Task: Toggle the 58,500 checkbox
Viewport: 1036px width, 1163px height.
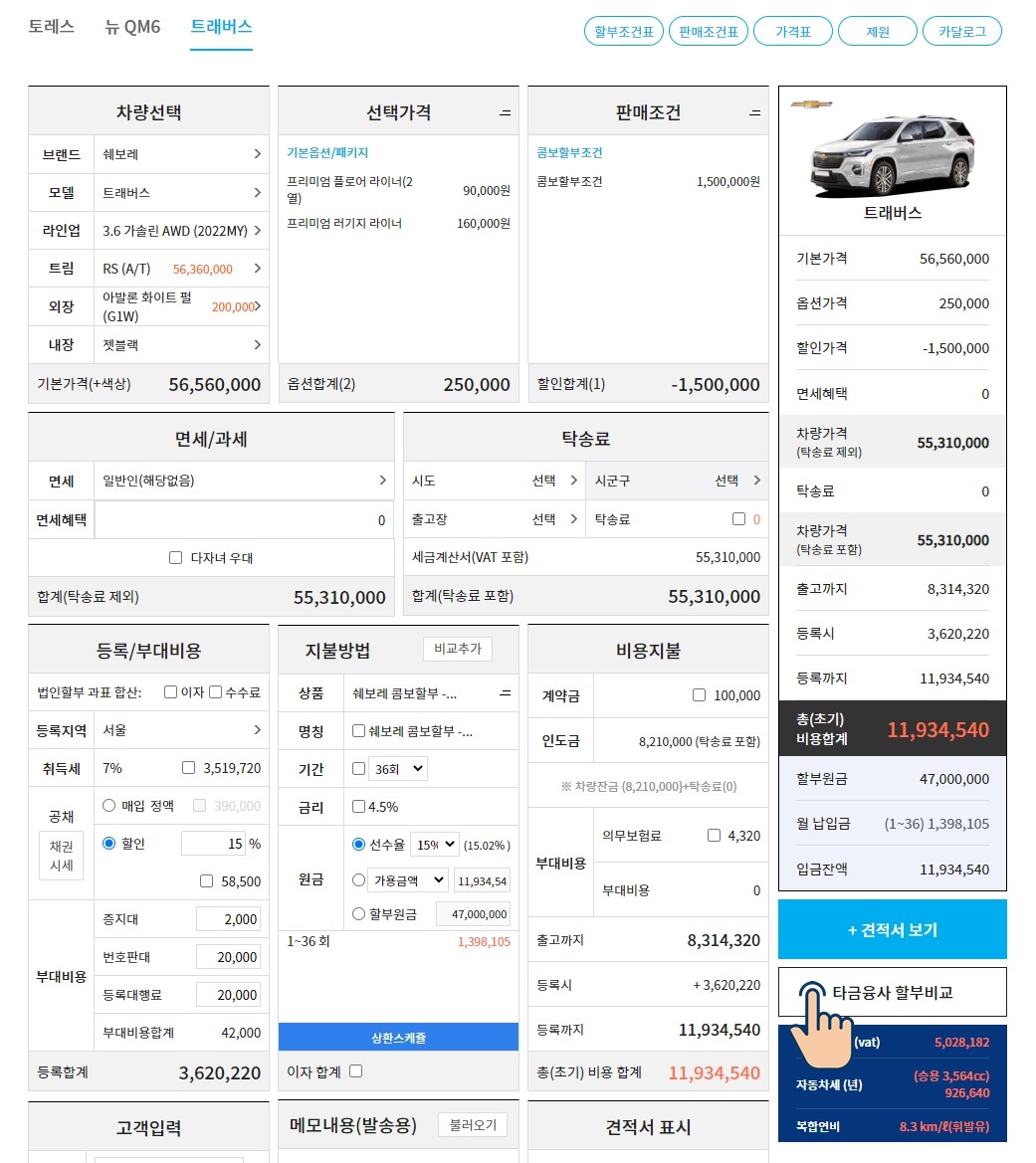Action: (206, 881)
